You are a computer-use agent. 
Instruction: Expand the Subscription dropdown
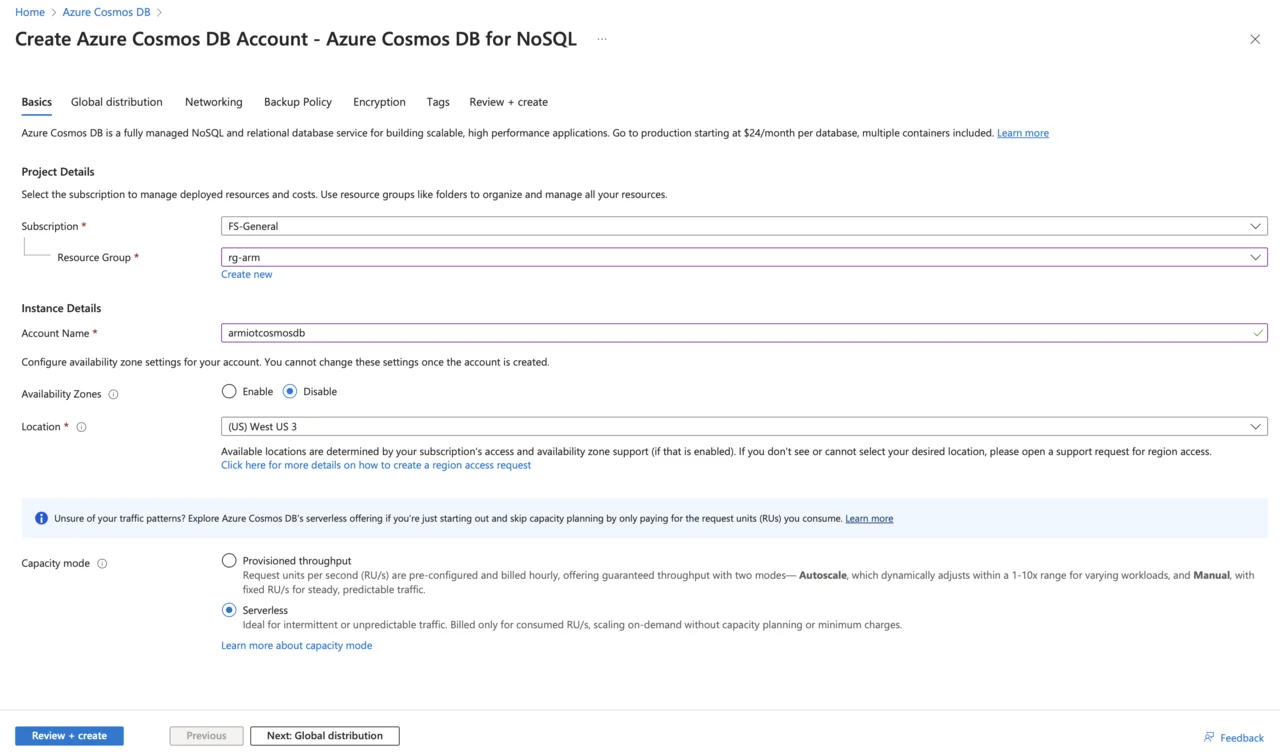743,226
